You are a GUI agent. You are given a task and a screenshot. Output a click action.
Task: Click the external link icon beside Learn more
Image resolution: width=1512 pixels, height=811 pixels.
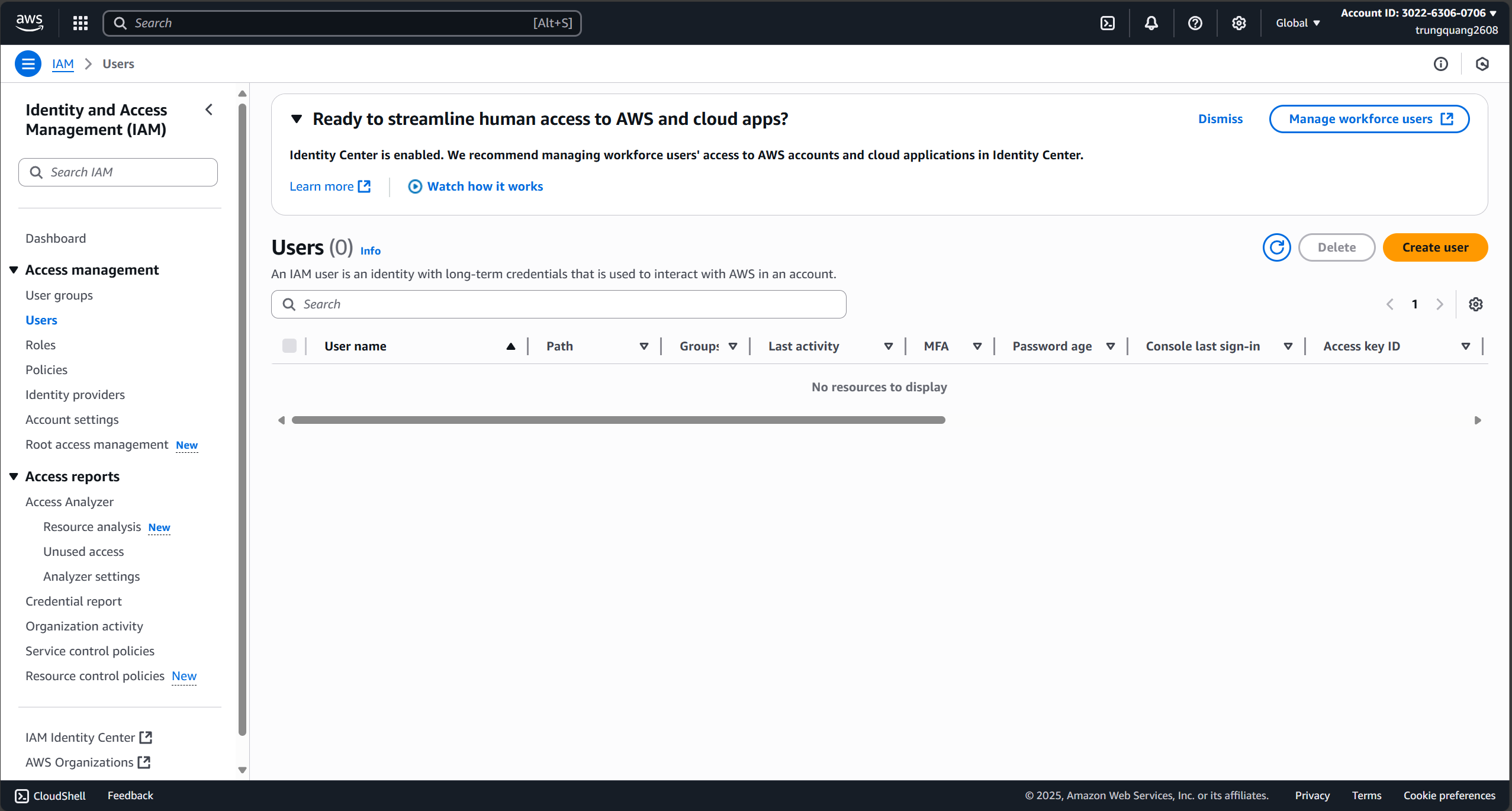(x=364, y=186)
